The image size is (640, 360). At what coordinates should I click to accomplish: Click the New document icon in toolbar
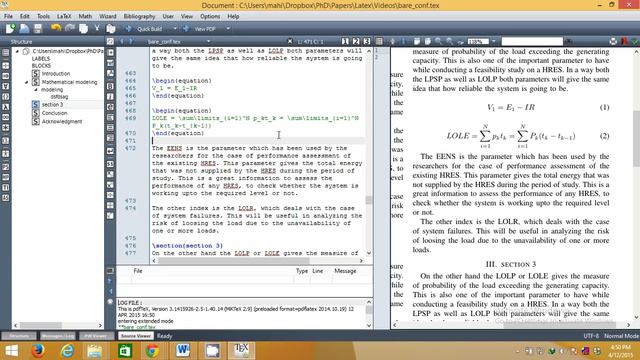tap(10, 28)
